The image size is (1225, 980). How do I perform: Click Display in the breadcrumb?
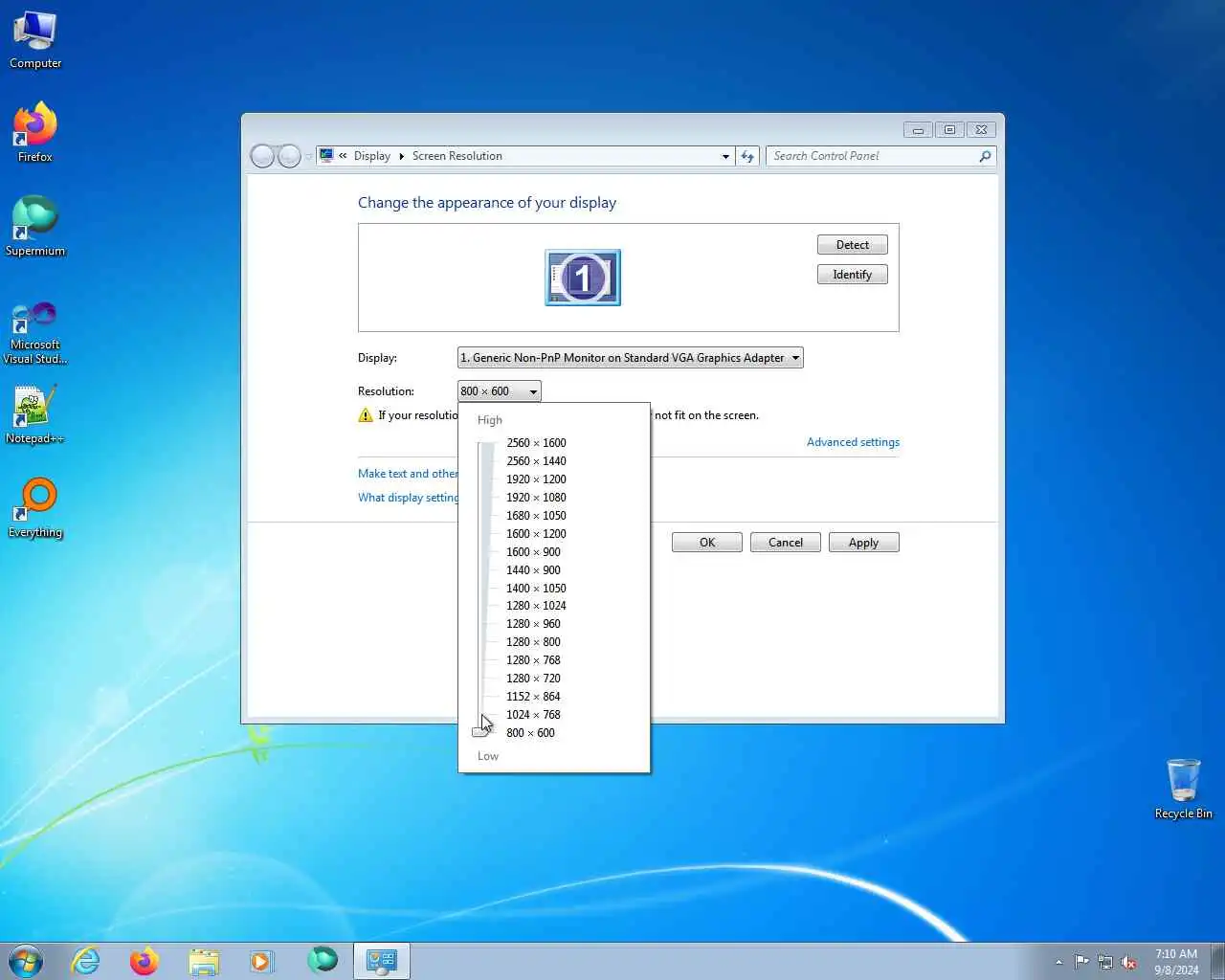(372, 156)
